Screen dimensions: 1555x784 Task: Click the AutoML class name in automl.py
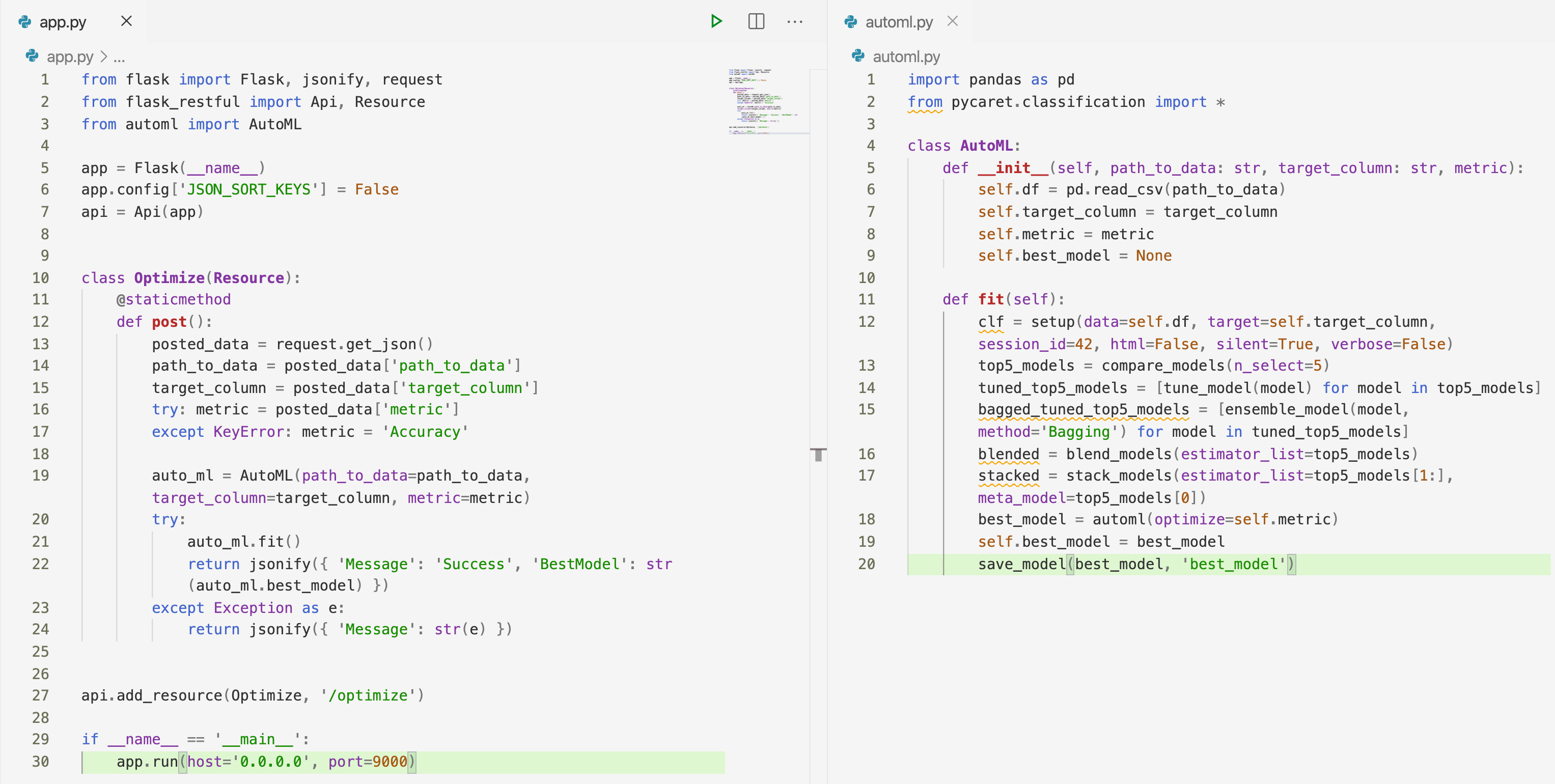point(986,146)
